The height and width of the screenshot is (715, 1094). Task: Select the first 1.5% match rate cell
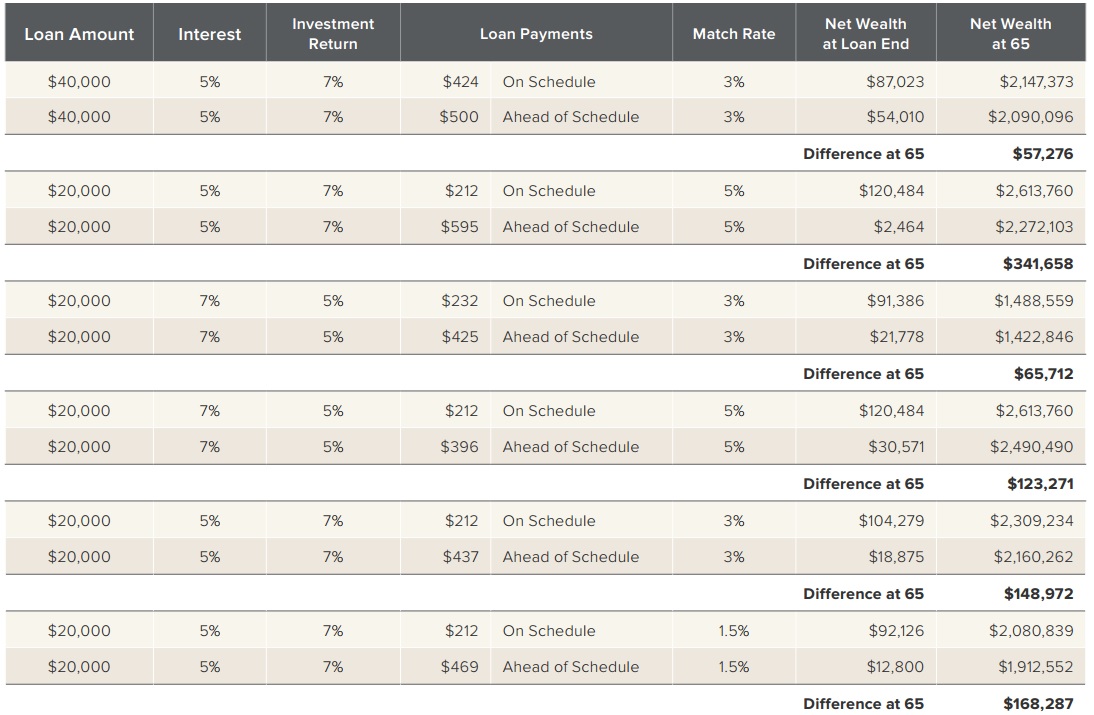[734, 631]
